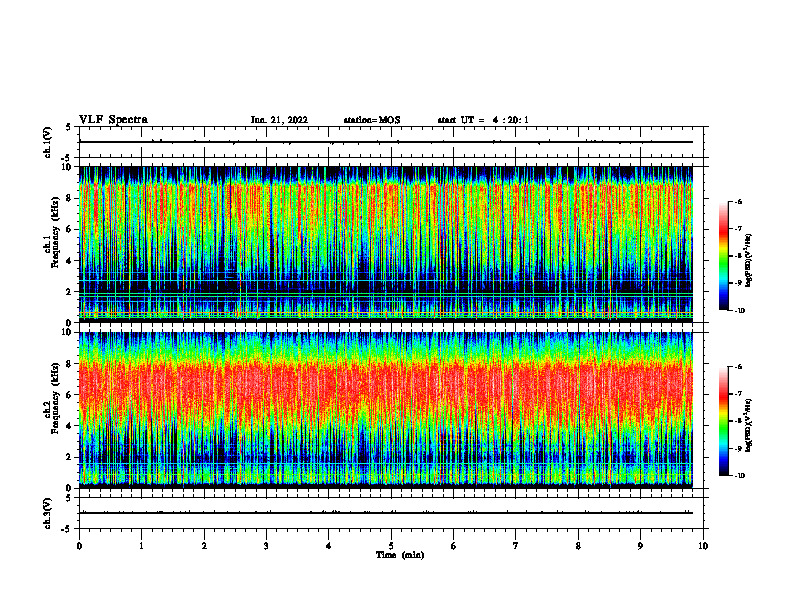Click the "-10" label on upper colorbar
792x612 pixels.
(x=739, y=311)
